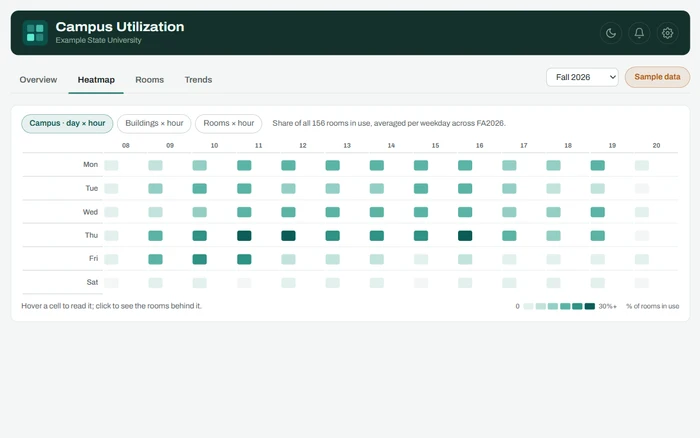Click the Thu 12 heatmap cell

tap(288, 235)
